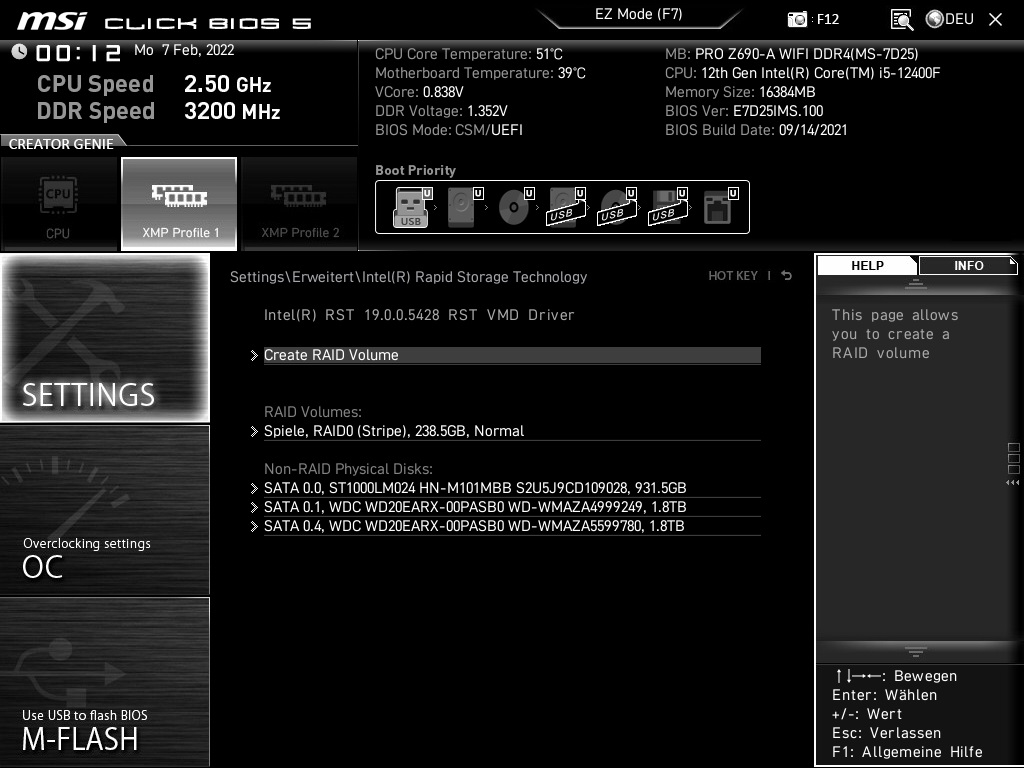Open the SETTINGS menu tile
Viewport: 1024px width, 768px height.
click(x=105, y=338)
